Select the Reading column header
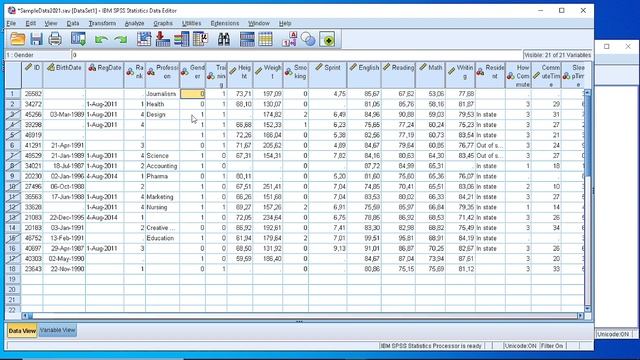This screenshot has width=640, height=360. [x=398, y=75]
